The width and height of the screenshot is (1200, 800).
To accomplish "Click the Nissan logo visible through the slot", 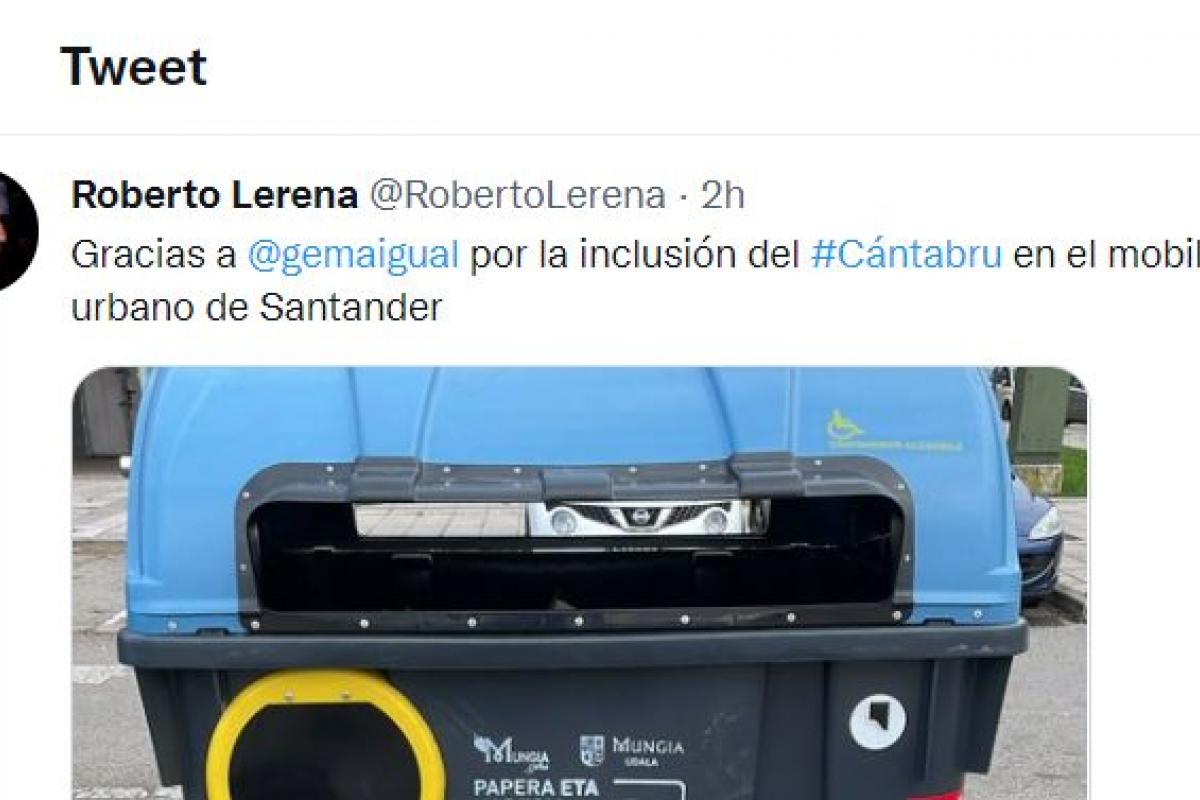I will click(x=632, y=517).
